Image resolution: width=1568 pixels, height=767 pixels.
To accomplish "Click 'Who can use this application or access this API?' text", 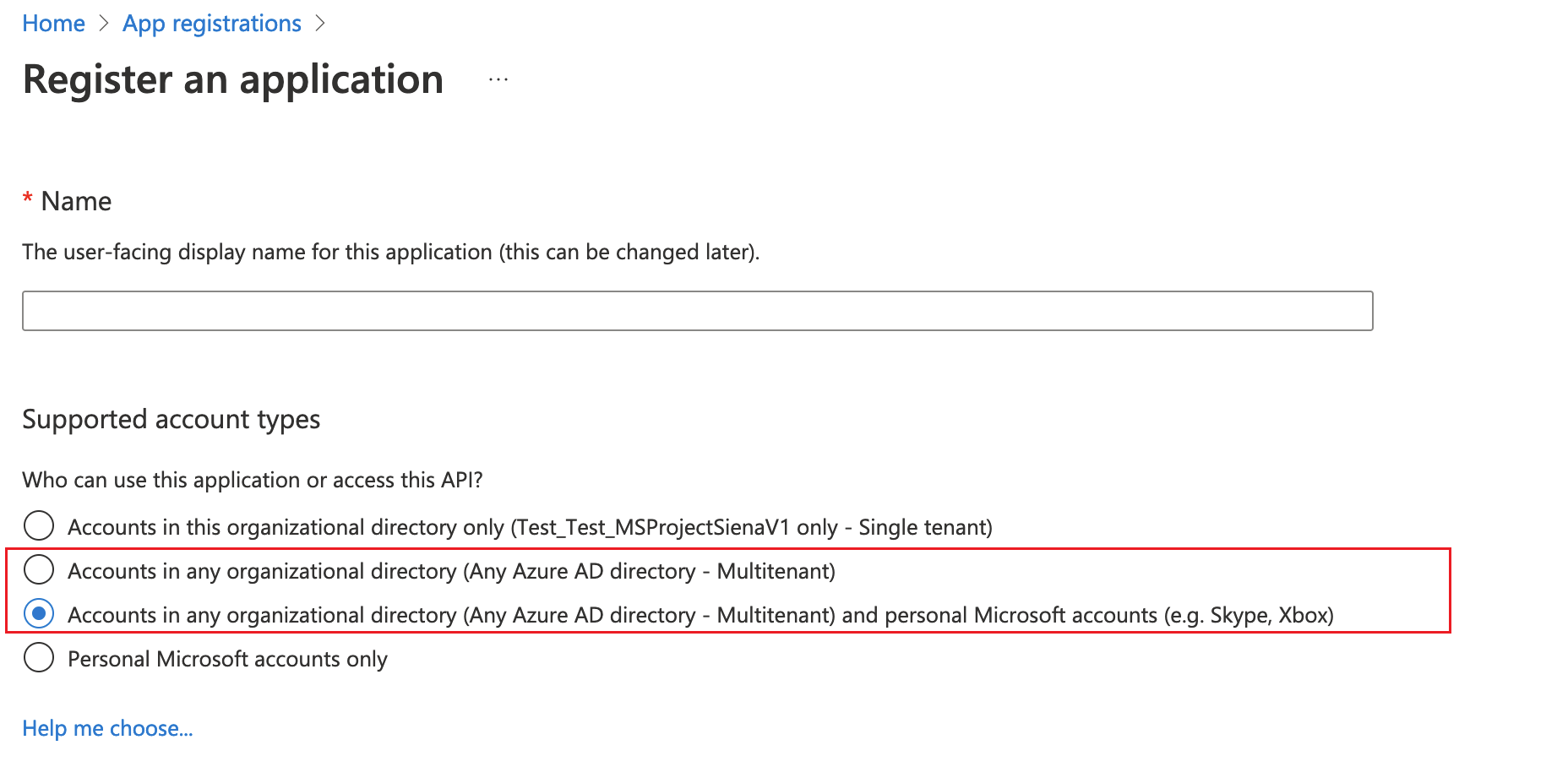I will click(252, 480).
